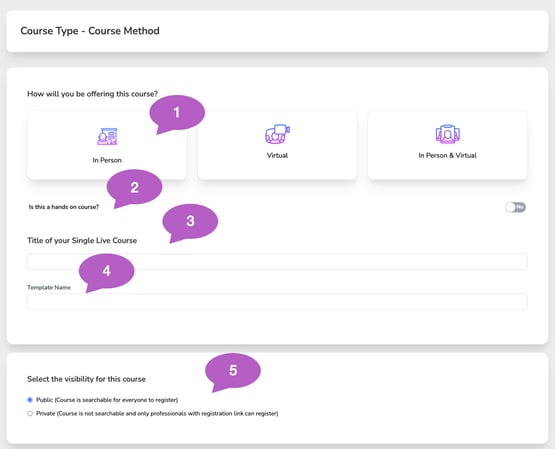Click the 'Is this a hands on course?' label

(64, 207)
